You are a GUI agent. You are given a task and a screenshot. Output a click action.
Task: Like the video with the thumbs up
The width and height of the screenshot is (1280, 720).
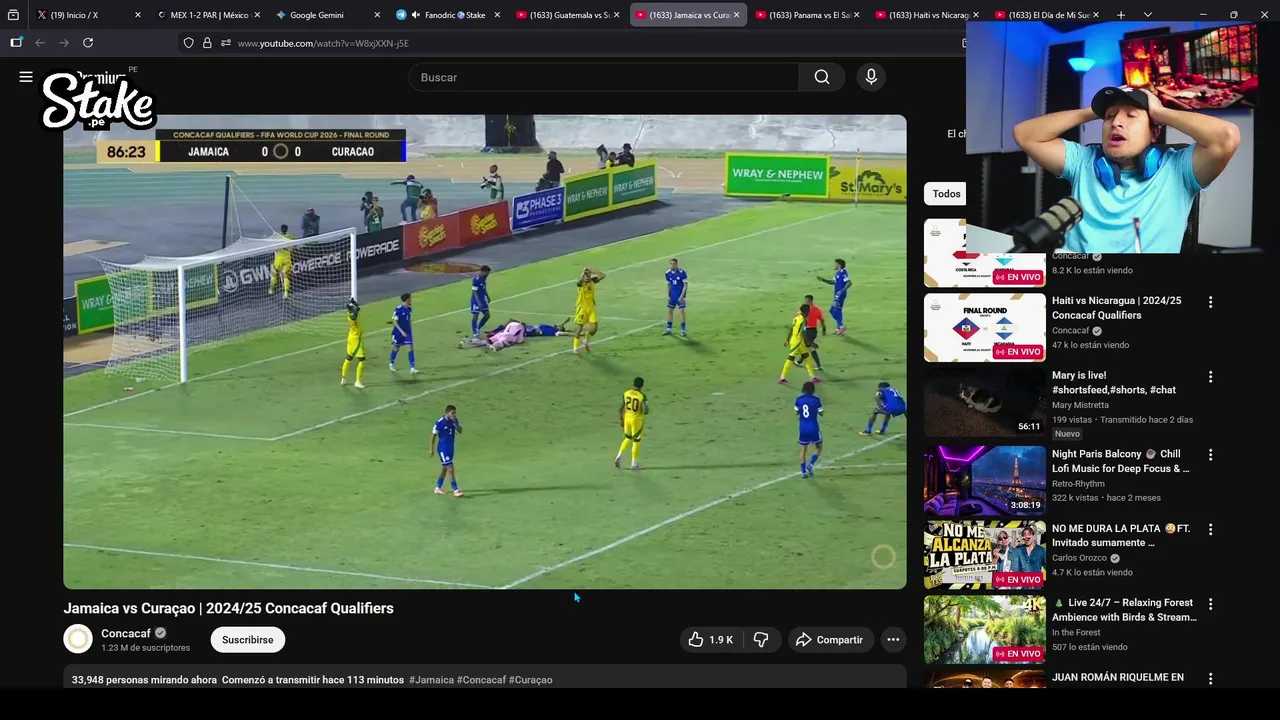pyautogui.click(x=711, y=640)
